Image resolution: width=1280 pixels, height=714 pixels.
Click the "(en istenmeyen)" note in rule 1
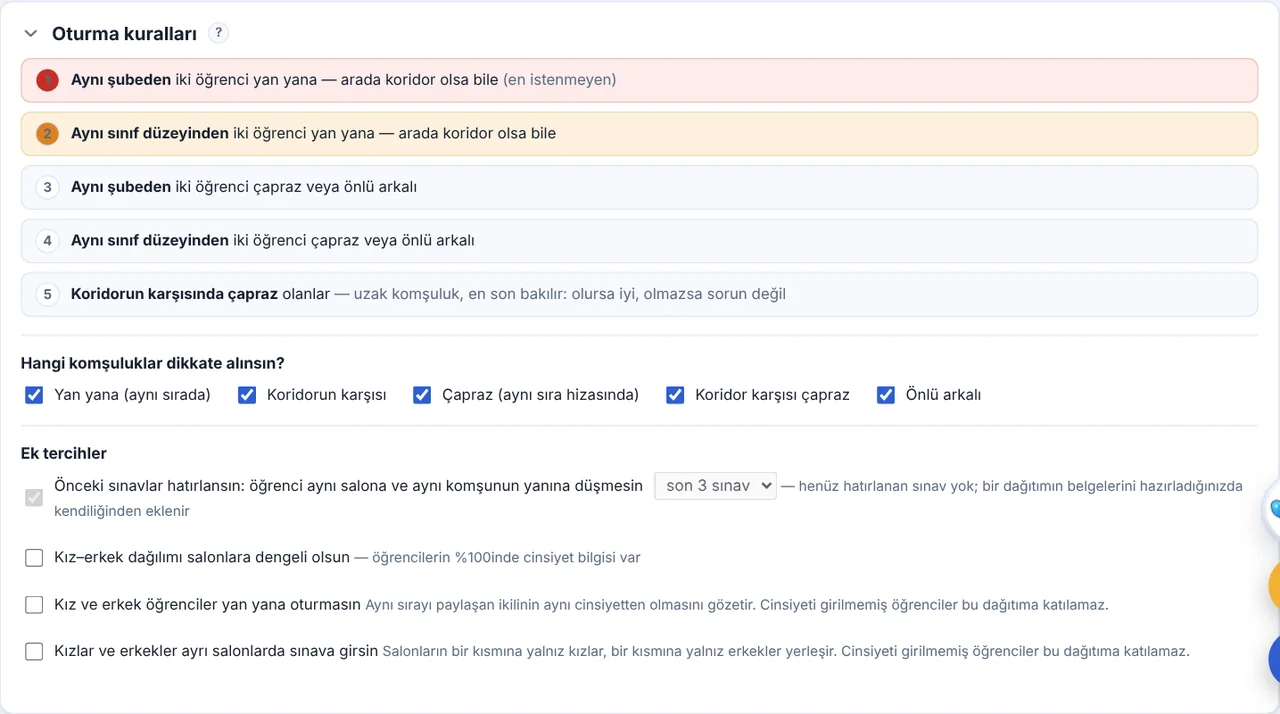[559, 80]
